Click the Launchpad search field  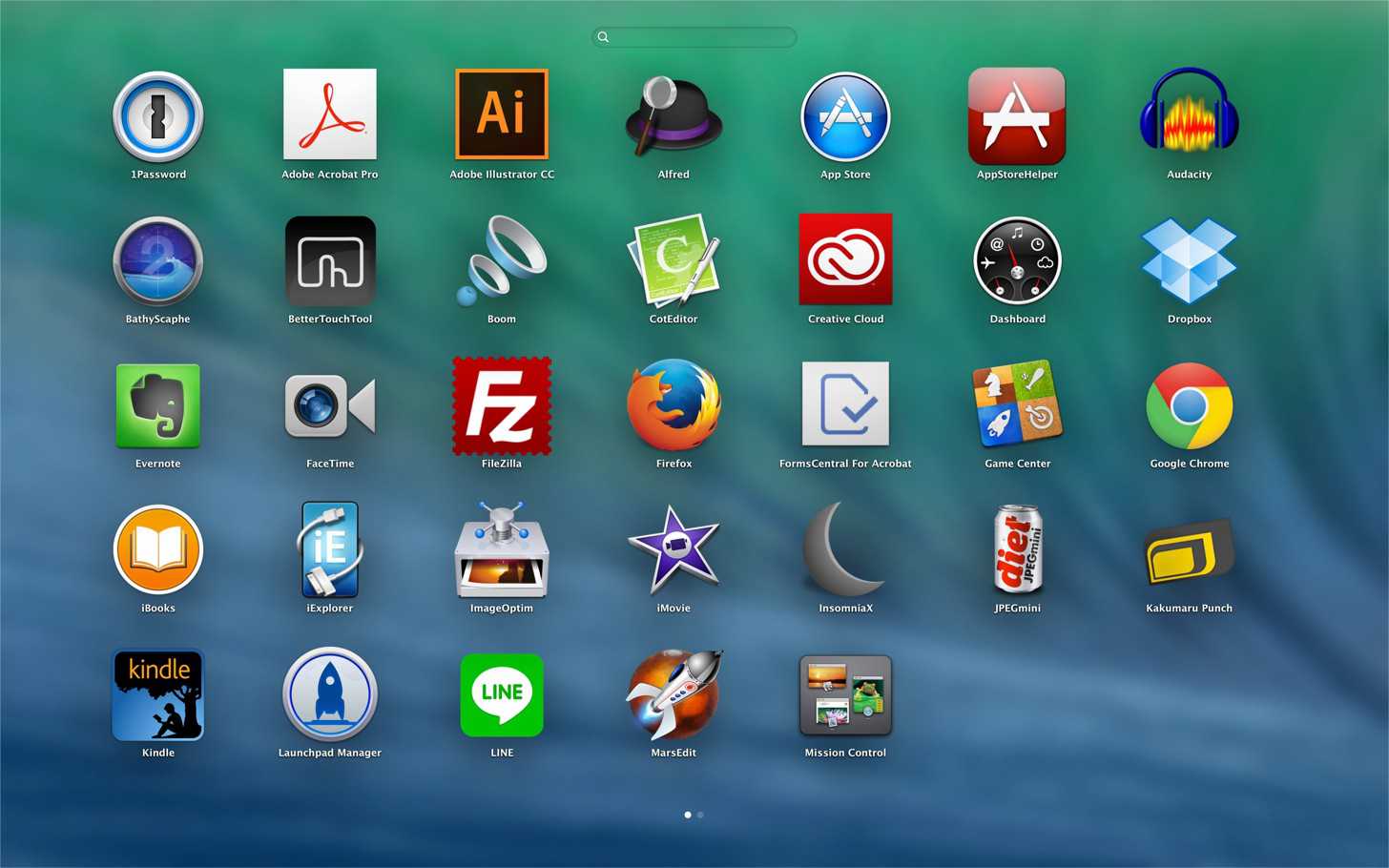pos(694,37)
